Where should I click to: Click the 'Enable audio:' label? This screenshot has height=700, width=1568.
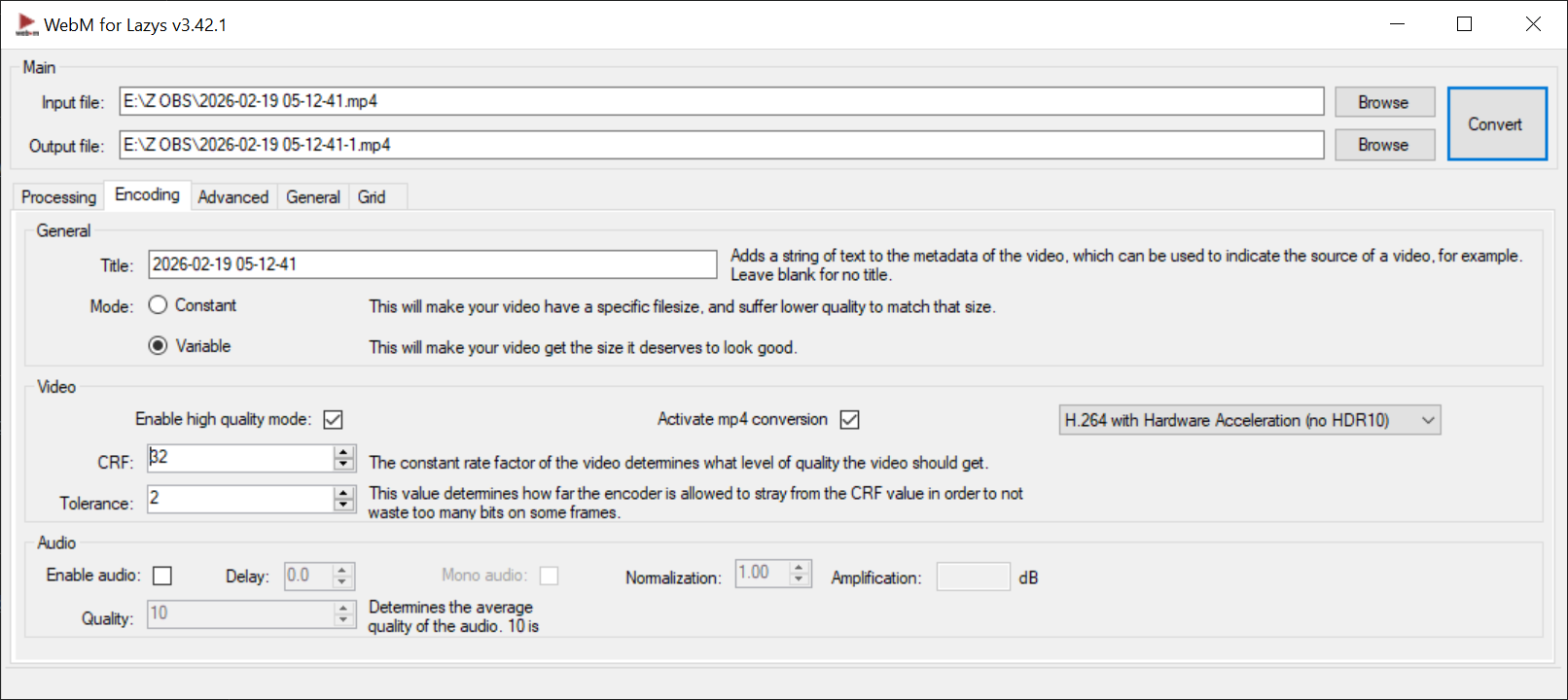tap(93, 576)
